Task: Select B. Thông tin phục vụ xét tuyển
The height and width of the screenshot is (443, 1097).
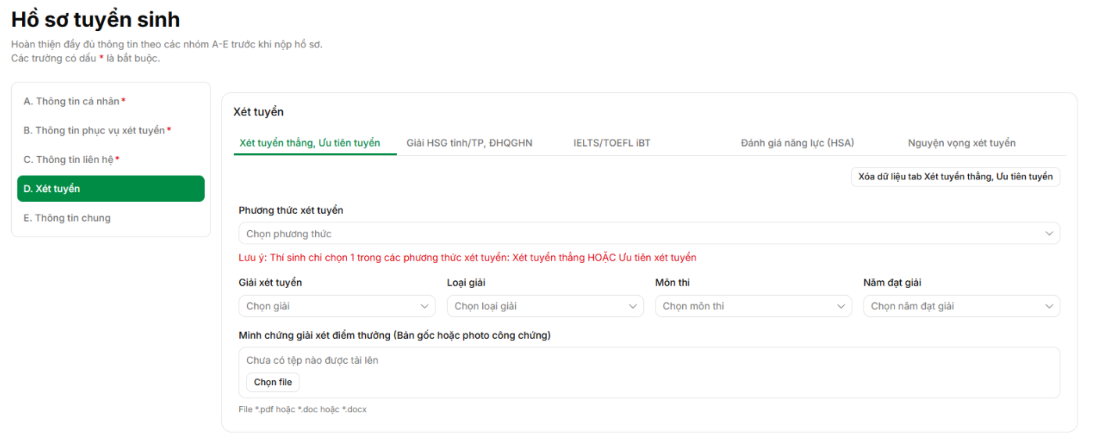Action: pos(111,130)
